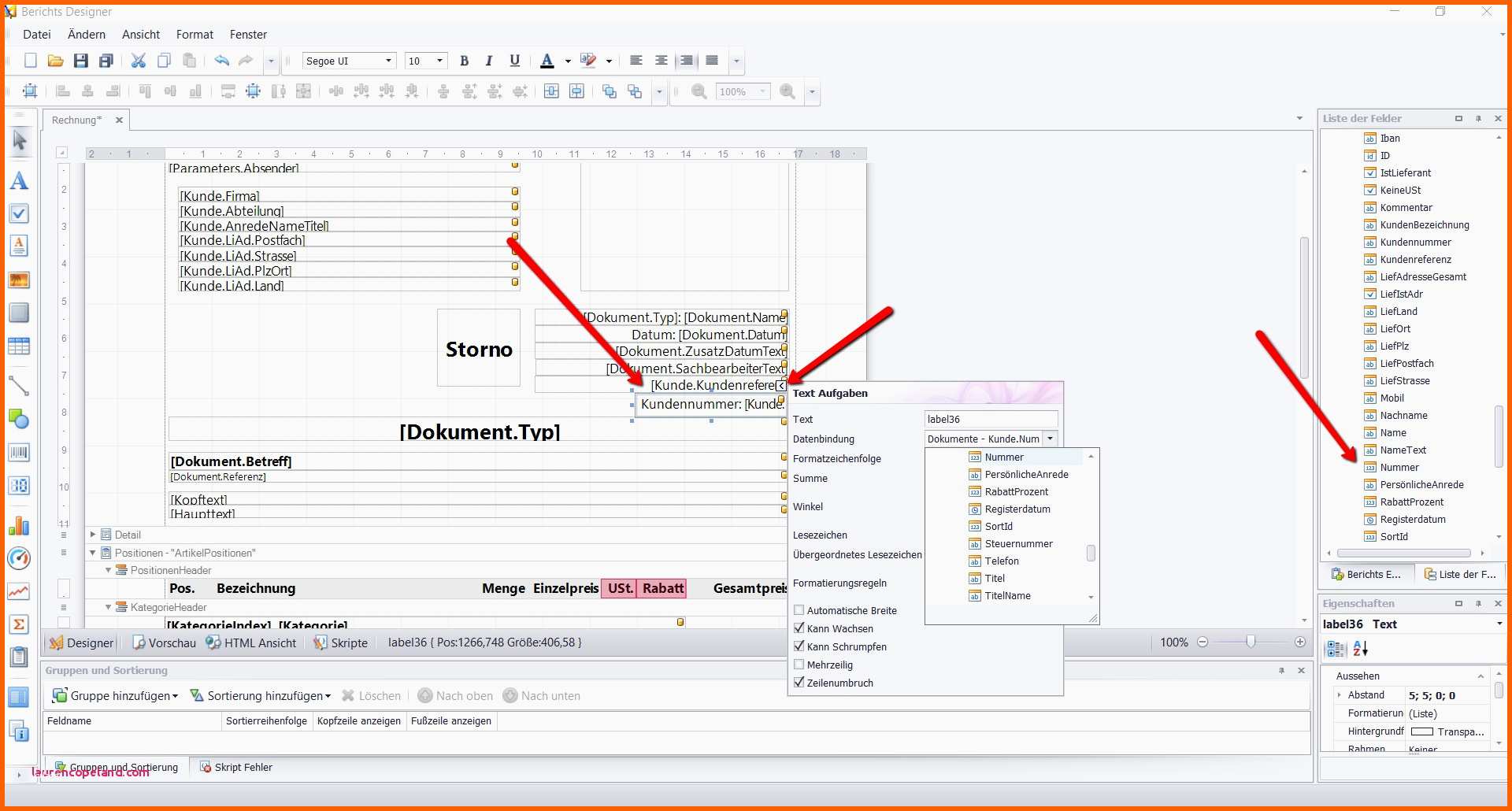
Task: Click the Cut scissors icon
Action: coord(139,61)
